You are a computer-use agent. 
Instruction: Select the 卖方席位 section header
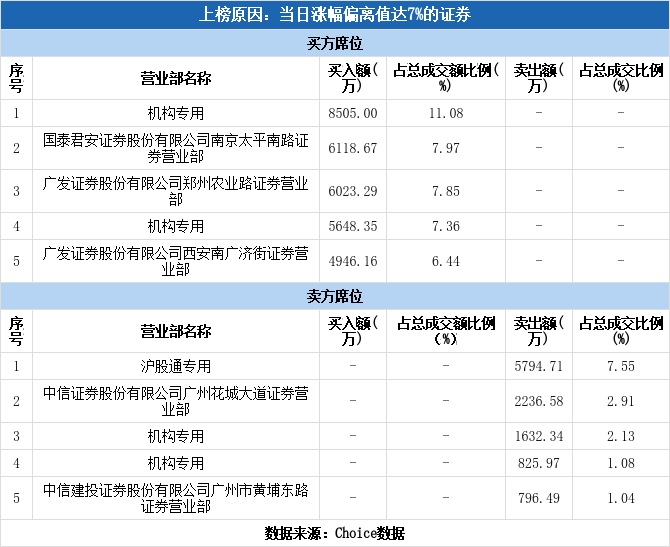point(335,296)
